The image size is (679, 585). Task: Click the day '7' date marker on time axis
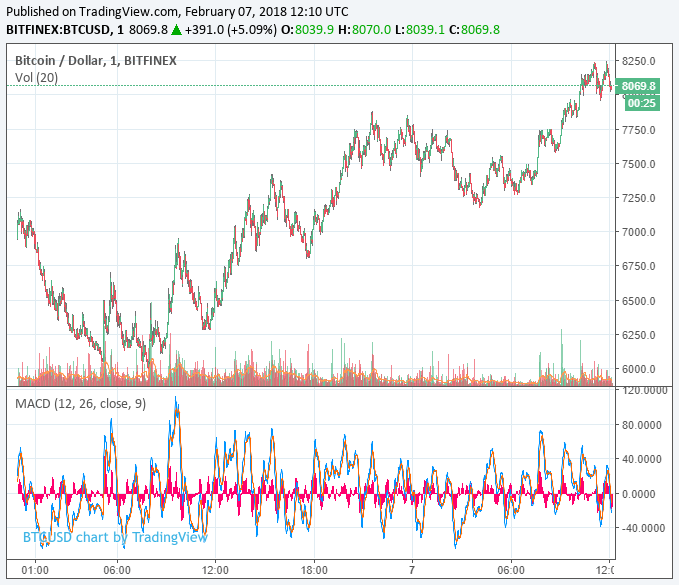(x=412, y=569)
